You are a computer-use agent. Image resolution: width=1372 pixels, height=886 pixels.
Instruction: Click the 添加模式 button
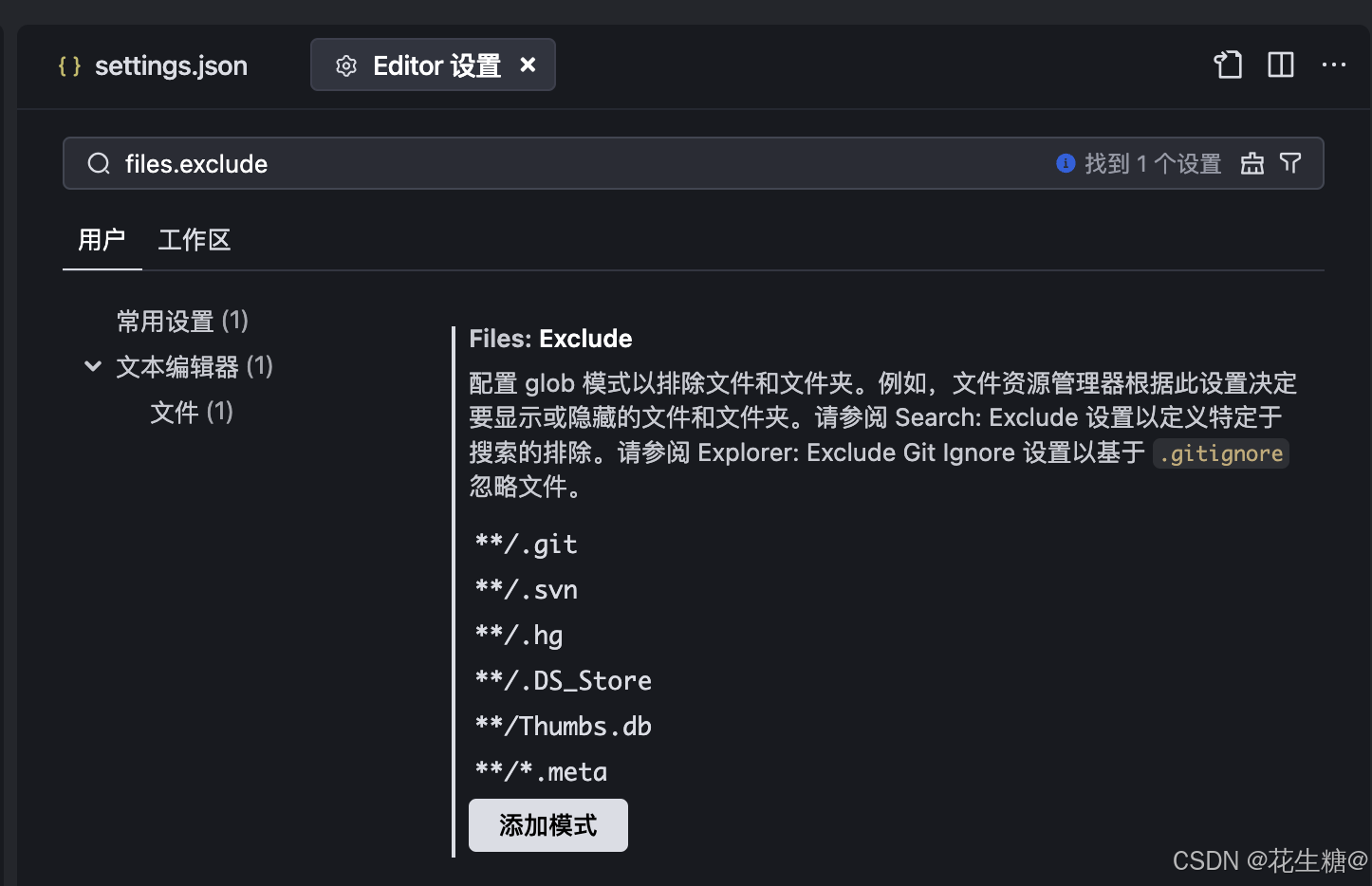[547, 824]
